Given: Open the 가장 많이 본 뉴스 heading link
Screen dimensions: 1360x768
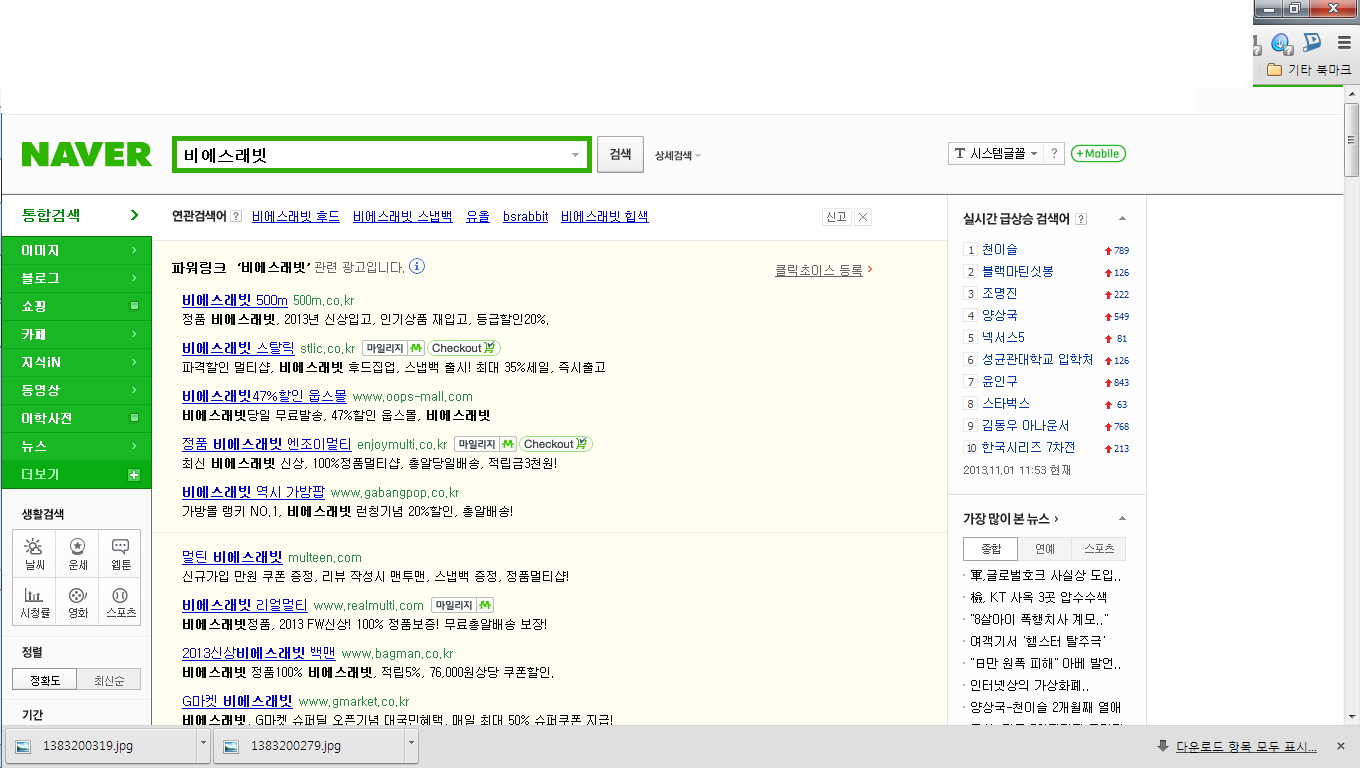Looking at the screenshot, I should (1011, 519).
